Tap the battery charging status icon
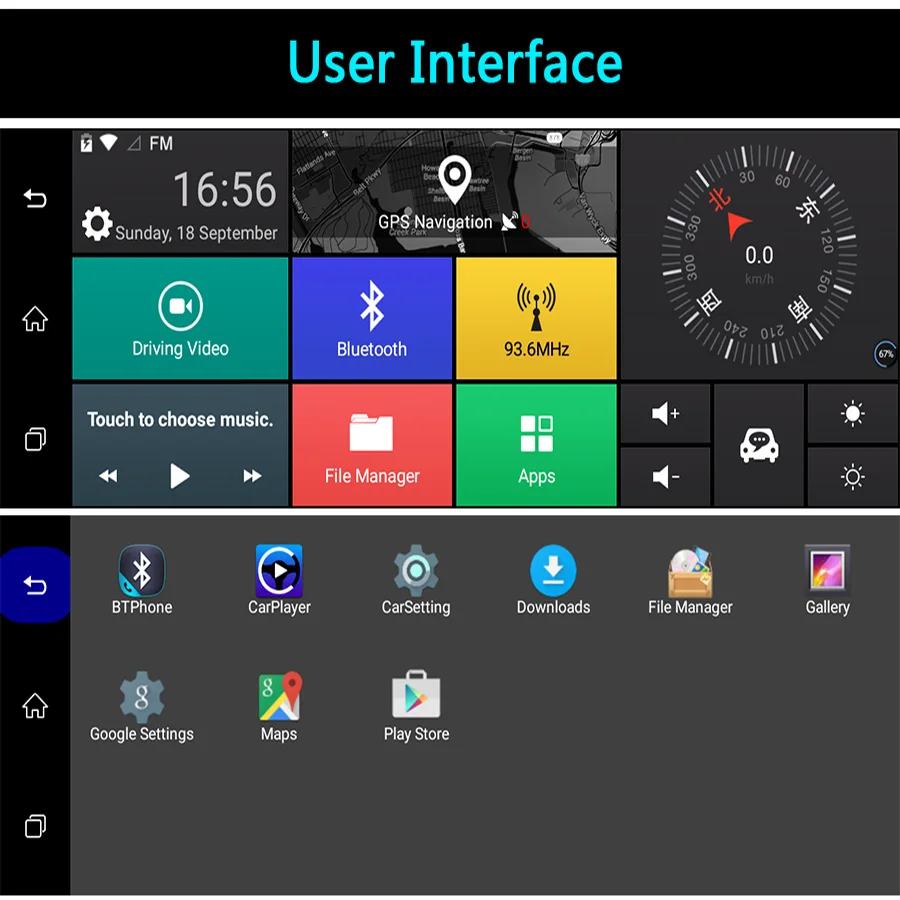 click(86, 142)
